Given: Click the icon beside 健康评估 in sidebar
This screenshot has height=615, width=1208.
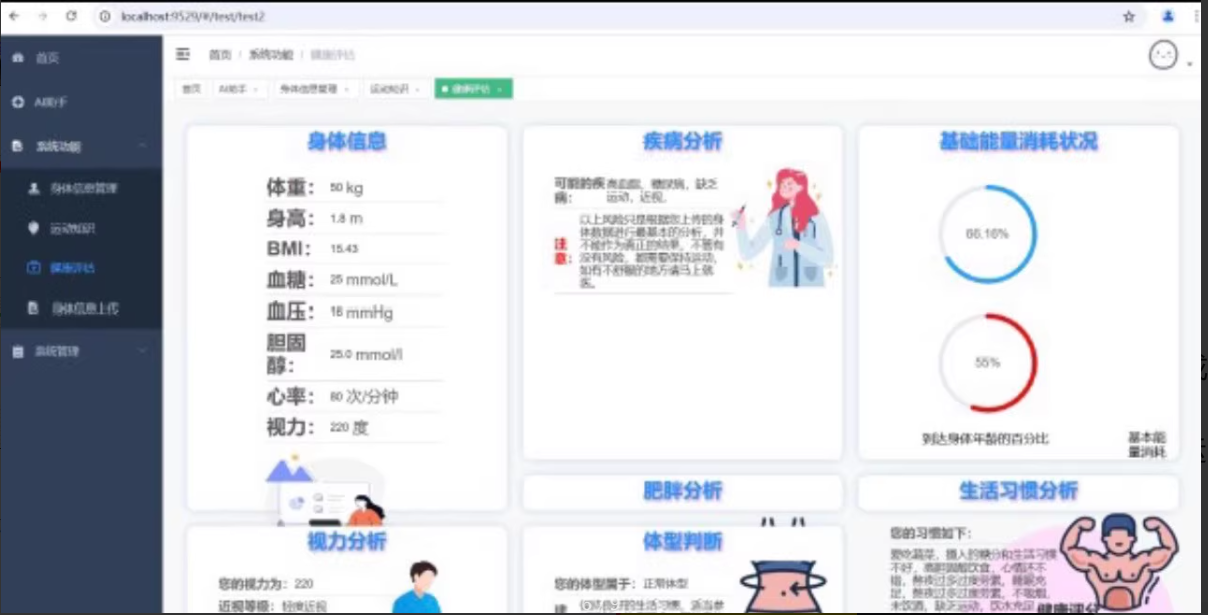Looking at the screenshot, I should coord(34,268).
